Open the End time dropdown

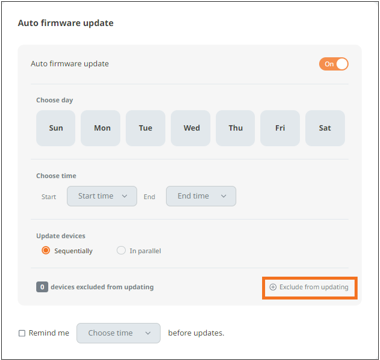tap(201, 196)
